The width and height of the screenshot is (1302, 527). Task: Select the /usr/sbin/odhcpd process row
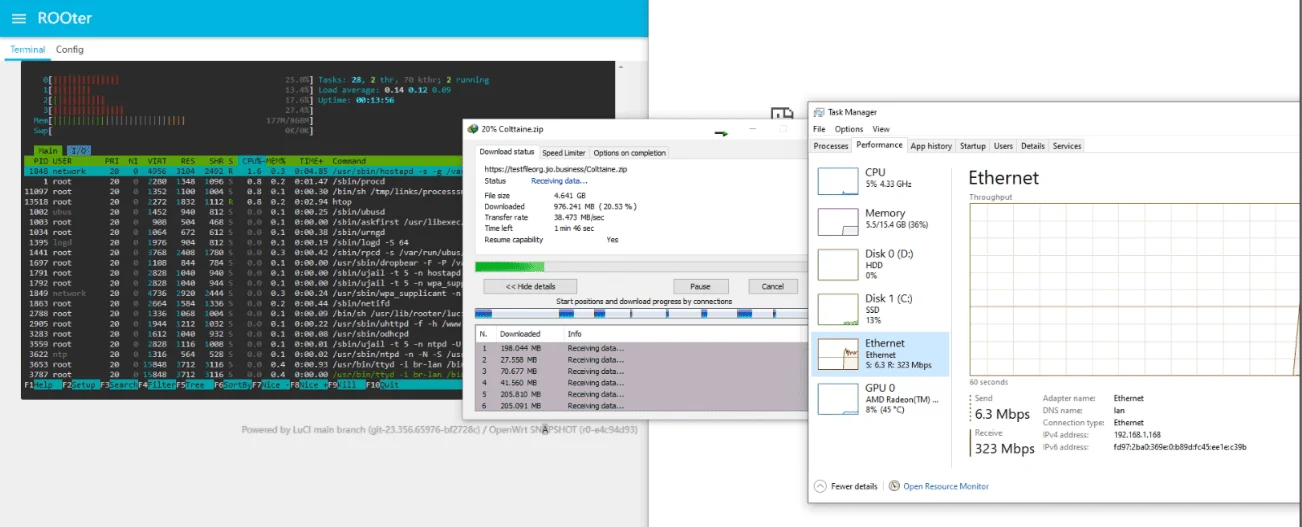click(243, 334)
